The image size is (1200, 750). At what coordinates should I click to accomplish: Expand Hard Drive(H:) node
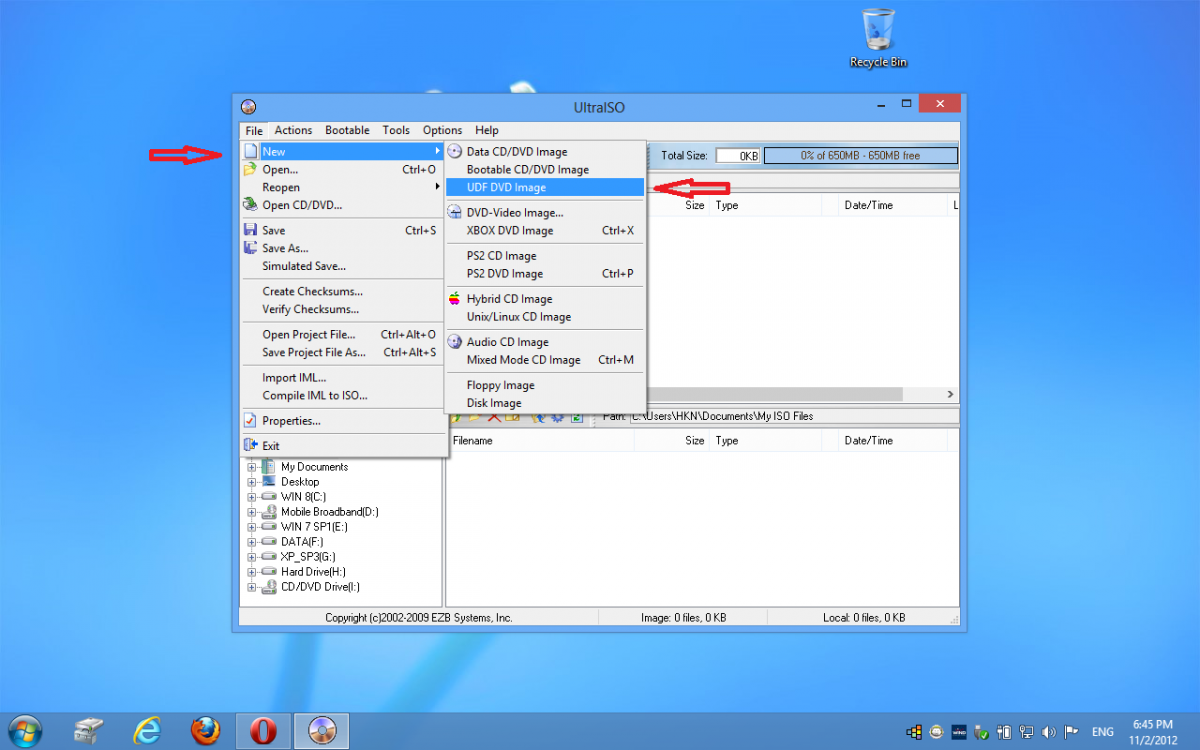[x=252, y=572]
